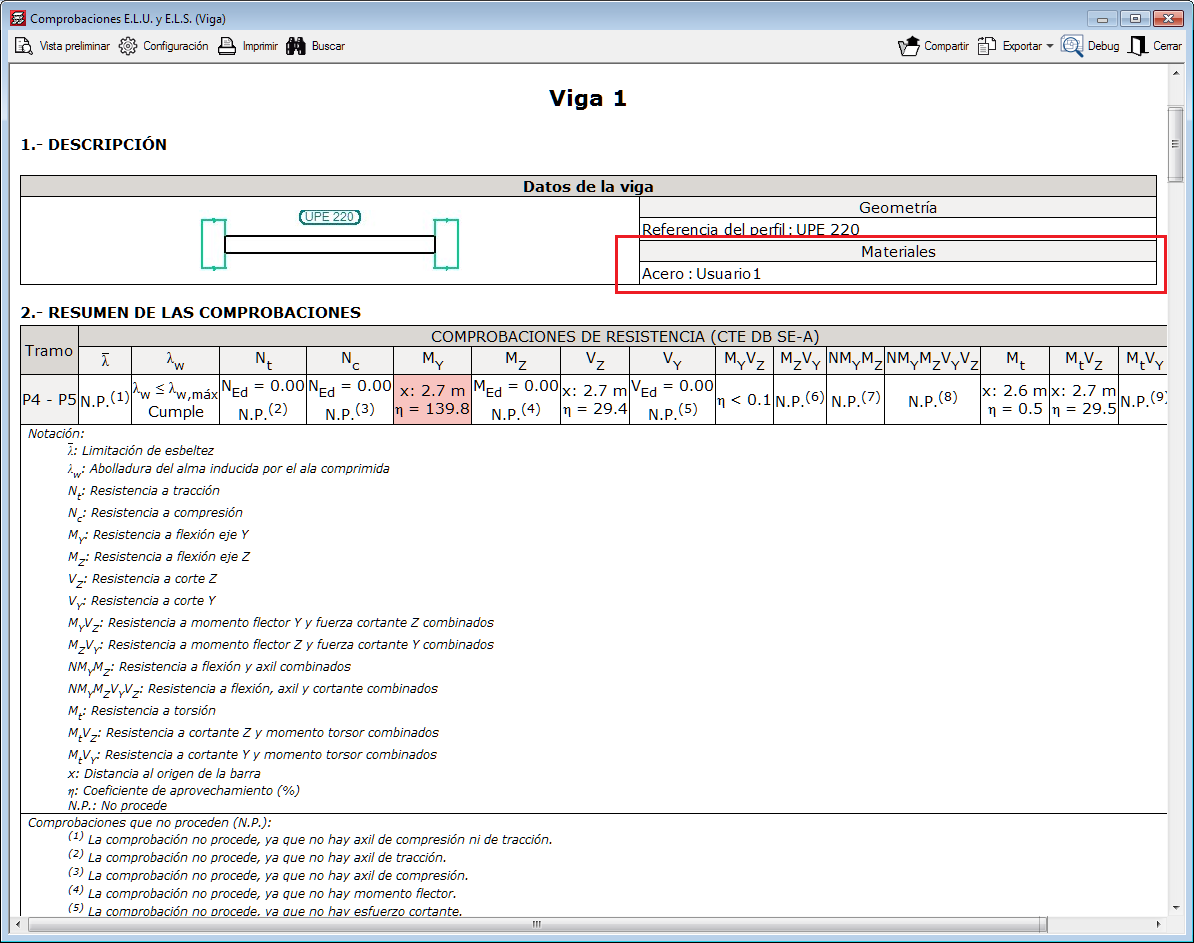Click the 'N.P.(8)' cell

932,400
